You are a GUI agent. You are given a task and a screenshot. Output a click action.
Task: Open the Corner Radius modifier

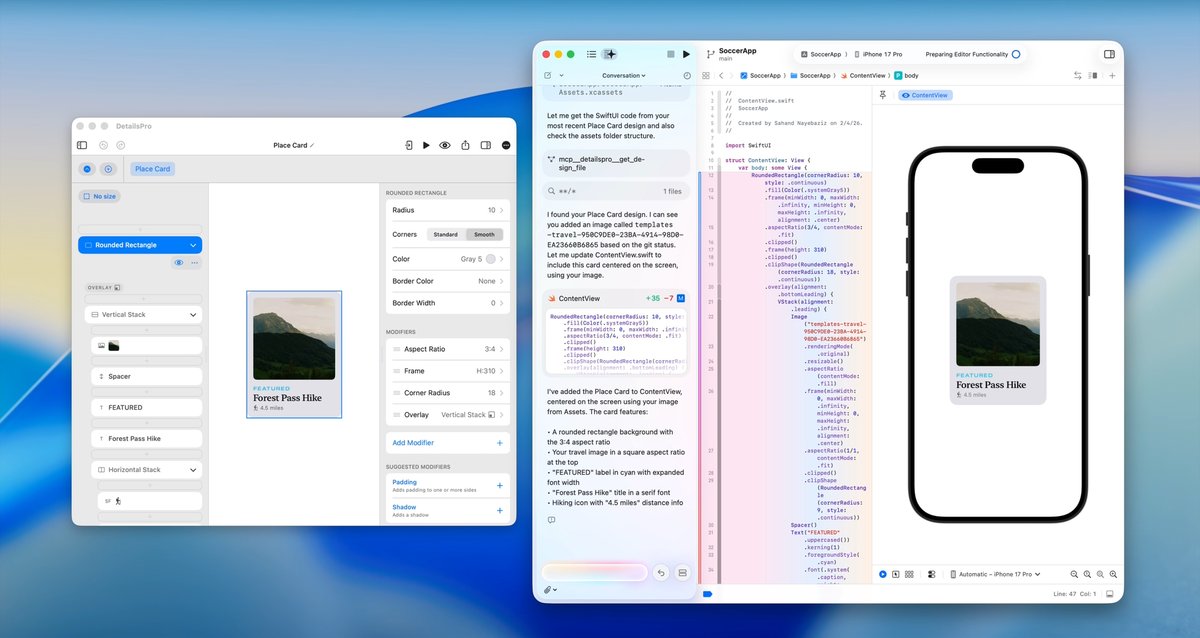coord(447,393)
